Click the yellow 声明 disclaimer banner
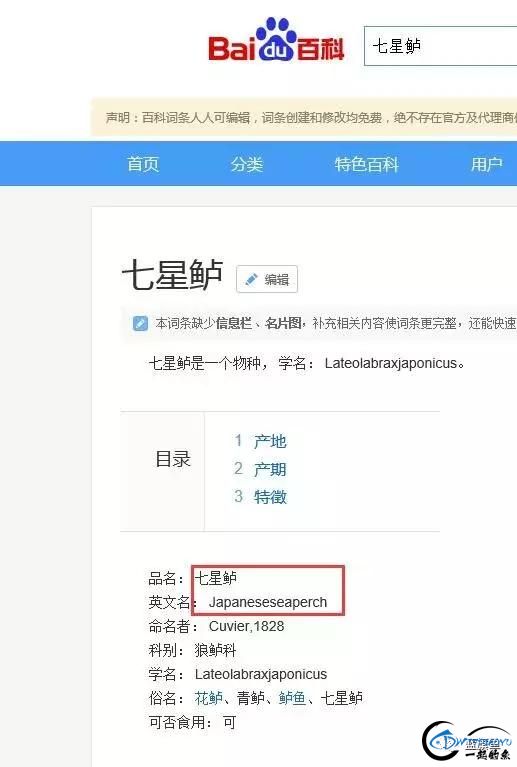517x767 pixels. (304, 117)
